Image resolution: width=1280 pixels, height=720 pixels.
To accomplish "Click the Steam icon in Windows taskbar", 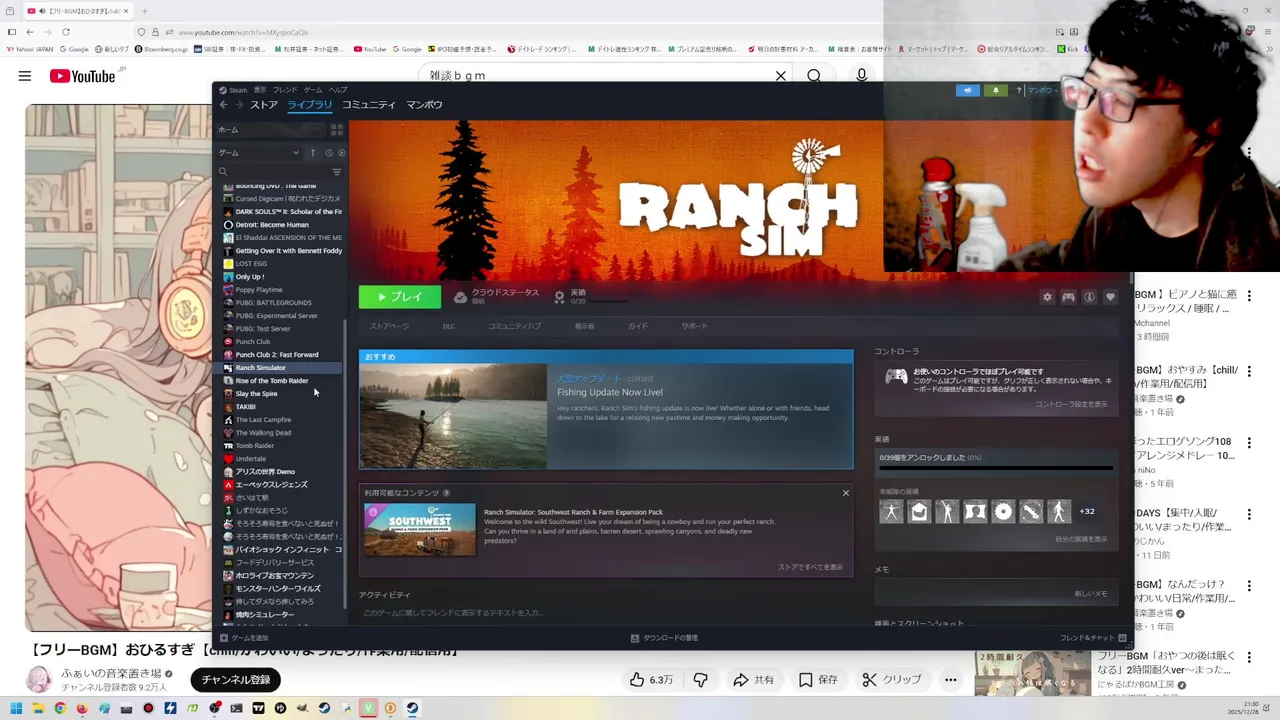I will (412, 708).
